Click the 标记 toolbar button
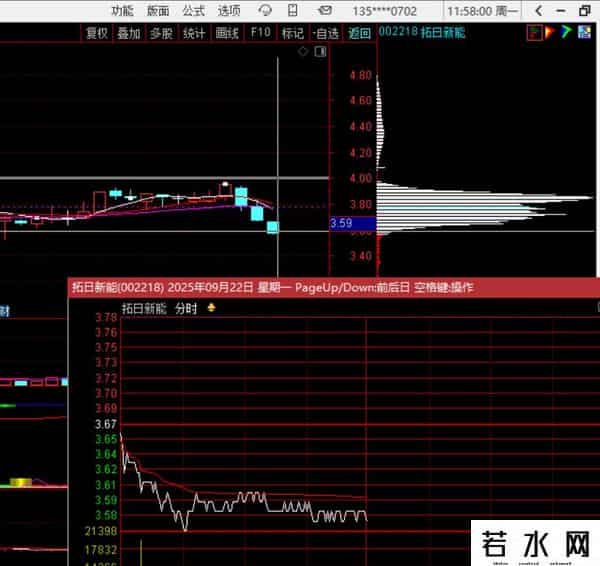This screenshot has width=600, height=566. (293, 33)
